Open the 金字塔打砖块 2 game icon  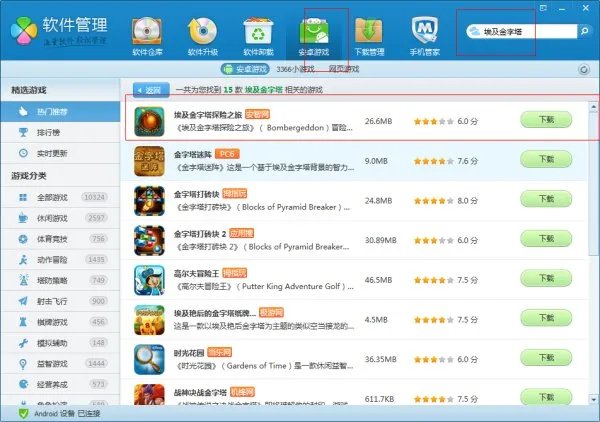[149, 240]
